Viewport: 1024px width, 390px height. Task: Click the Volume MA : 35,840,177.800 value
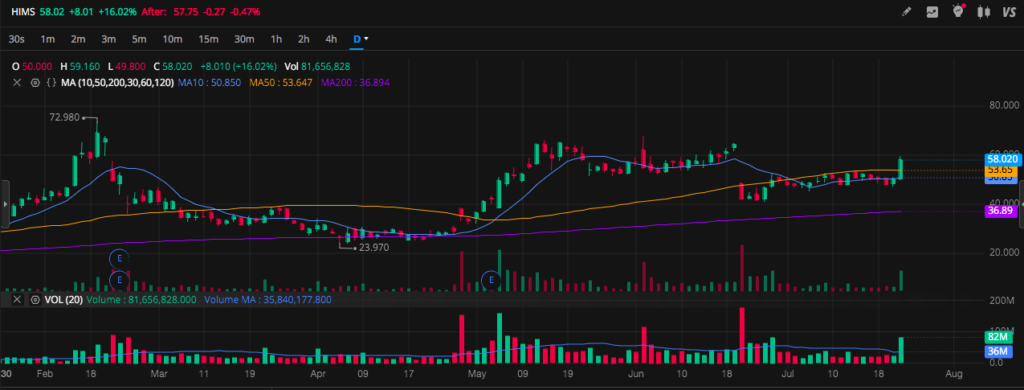(268, 300)
